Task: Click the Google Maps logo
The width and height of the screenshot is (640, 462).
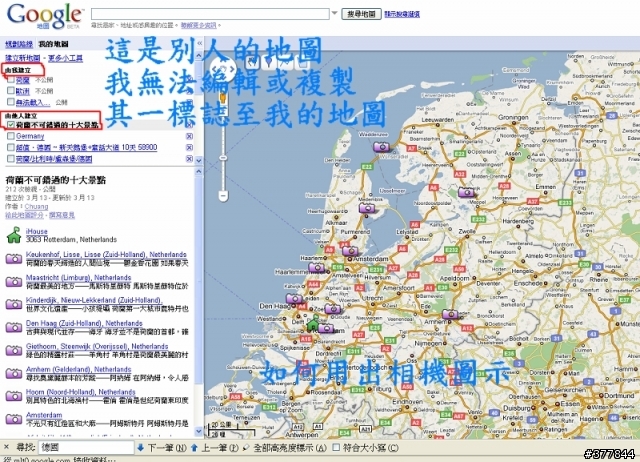Action: pyautogui.click(x=45, y=16)
